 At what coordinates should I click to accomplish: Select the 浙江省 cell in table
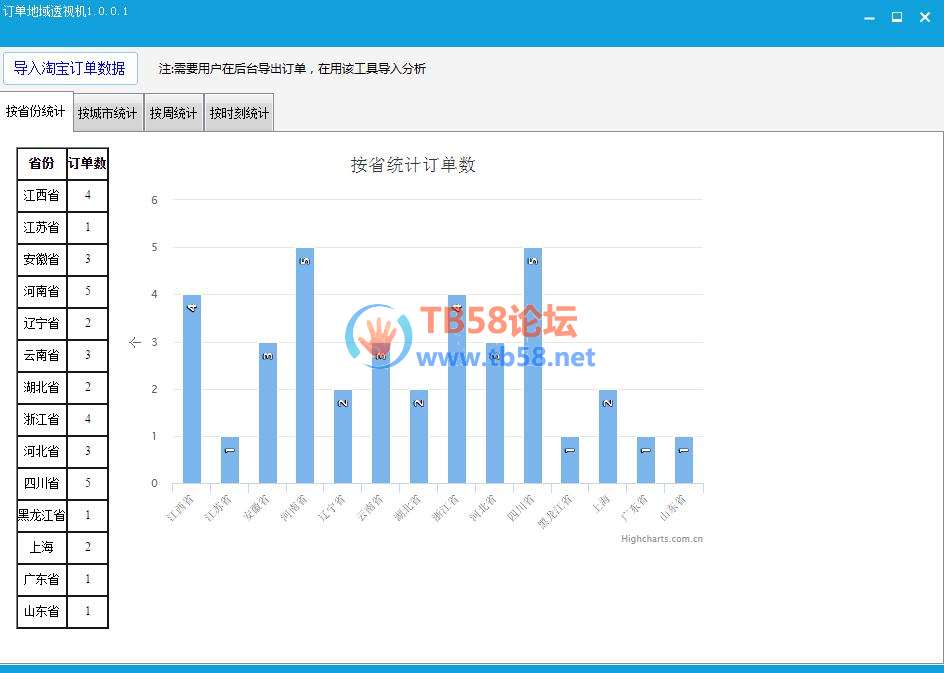[x=42, y=419]
